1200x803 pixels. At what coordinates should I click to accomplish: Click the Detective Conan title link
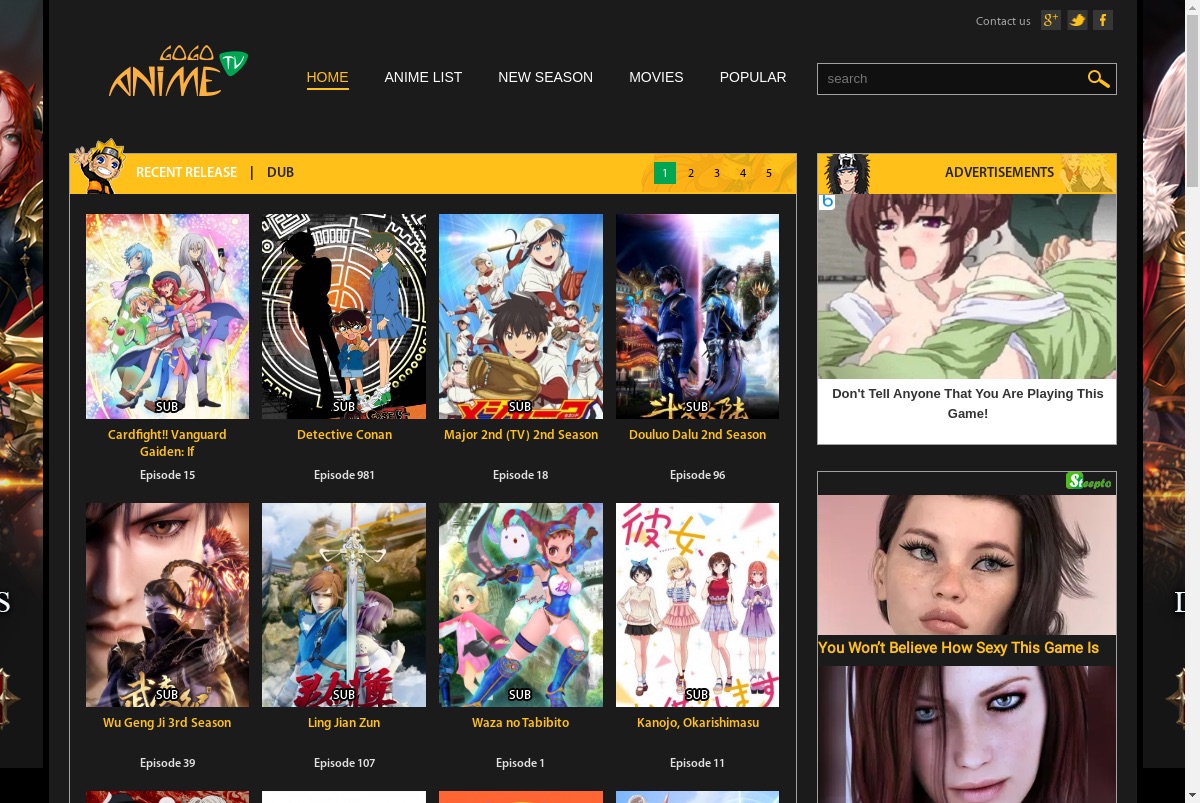[x=344, y=435]
